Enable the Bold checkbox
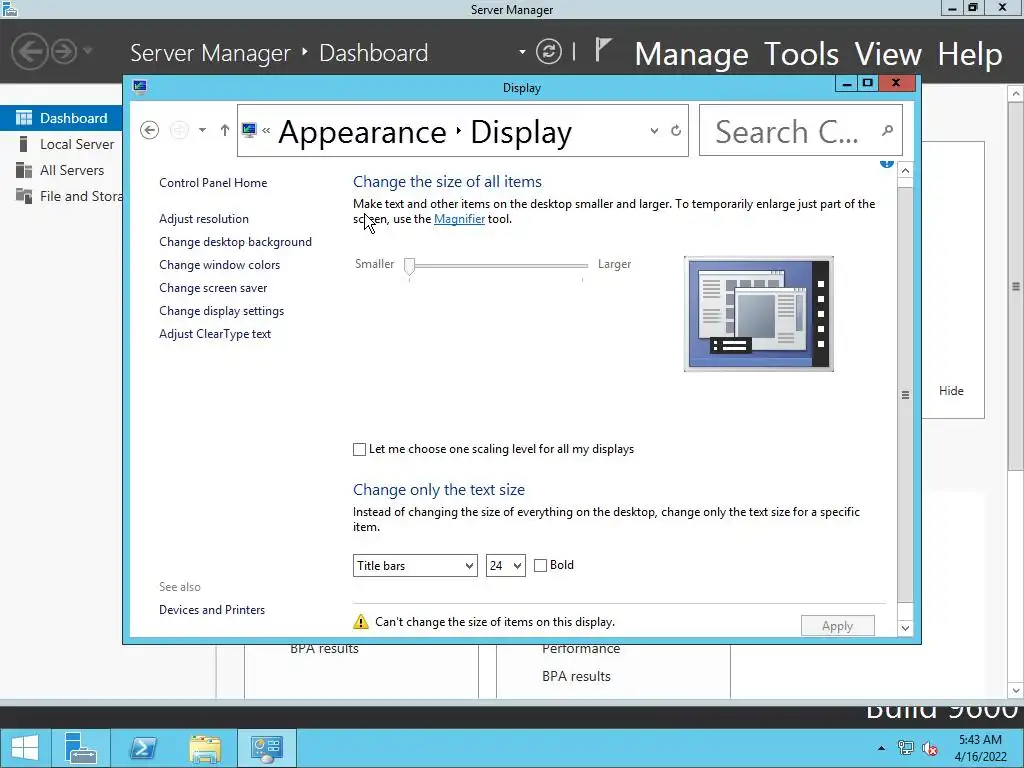The width and height of the screenshot is (1024, 768). 540,566
